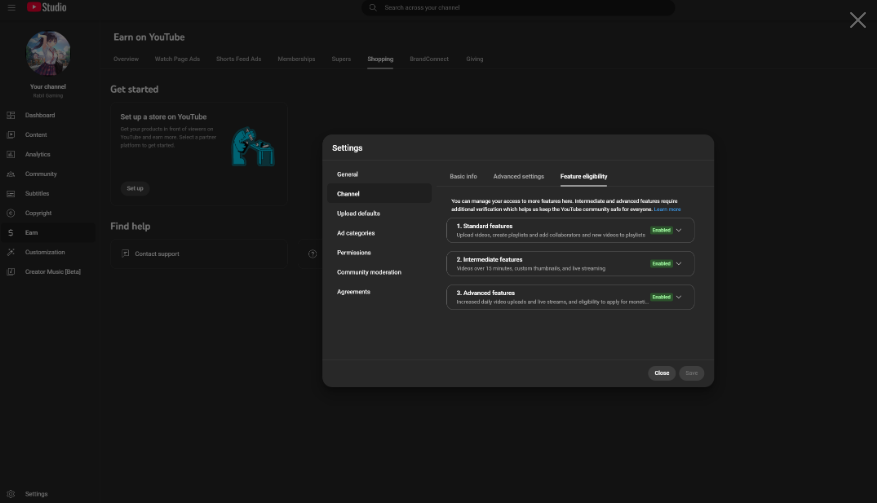Click the Community sidebar icon
This screenshot has height=503, width=877.
[11, 174]
